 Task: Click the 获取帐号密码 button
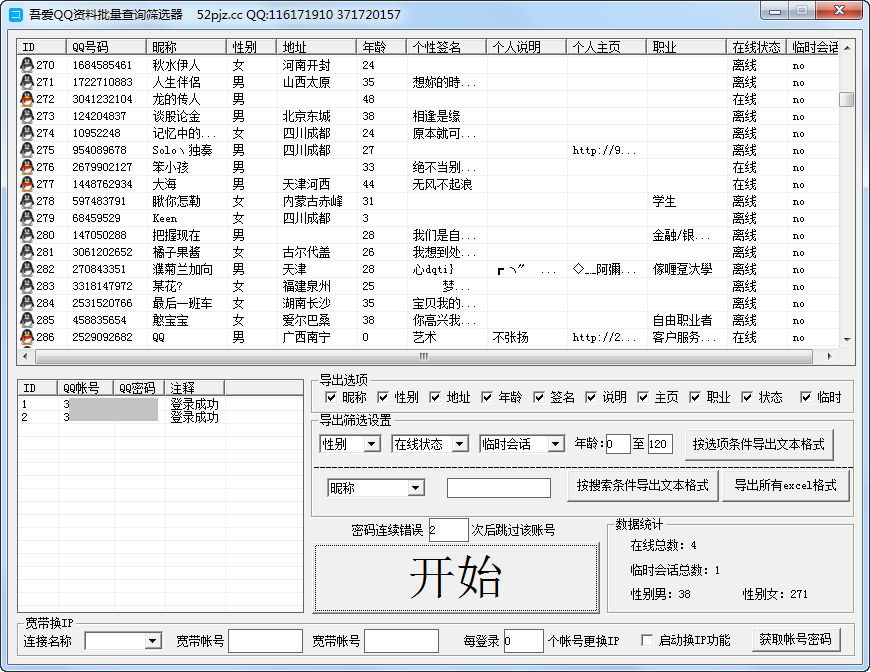pyautogui.click(x=795, y=640)
